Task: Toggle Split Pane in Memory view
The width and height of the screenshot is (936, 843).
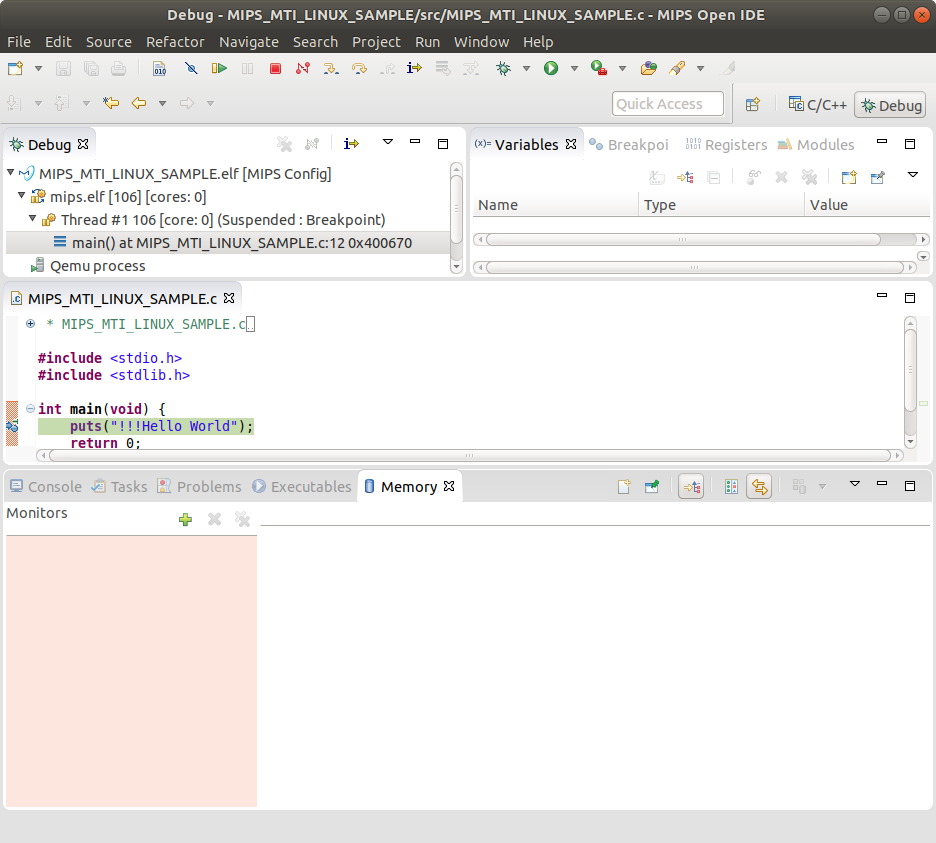Action: (x=731, y=487)
